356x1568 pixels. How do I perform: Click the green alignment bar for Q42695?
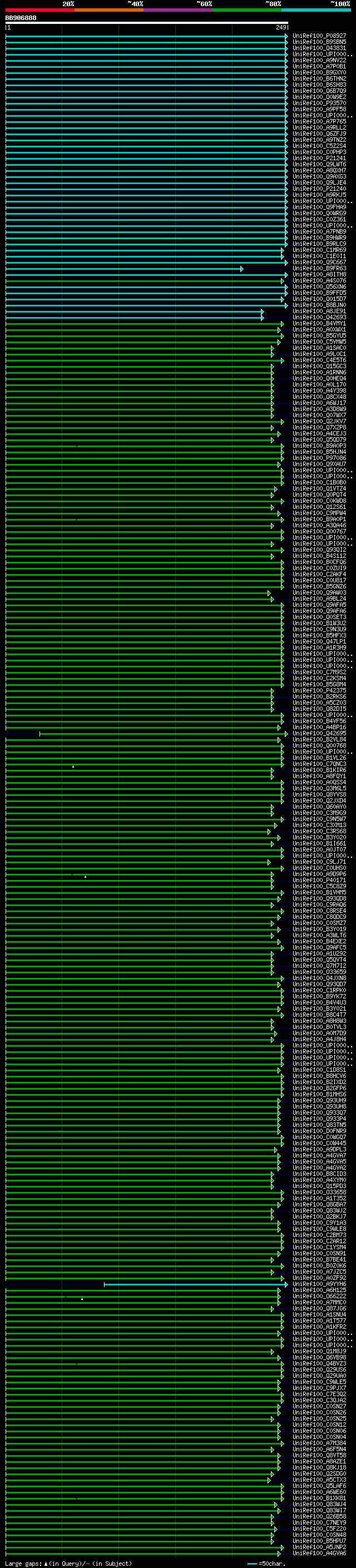[163, 734]
